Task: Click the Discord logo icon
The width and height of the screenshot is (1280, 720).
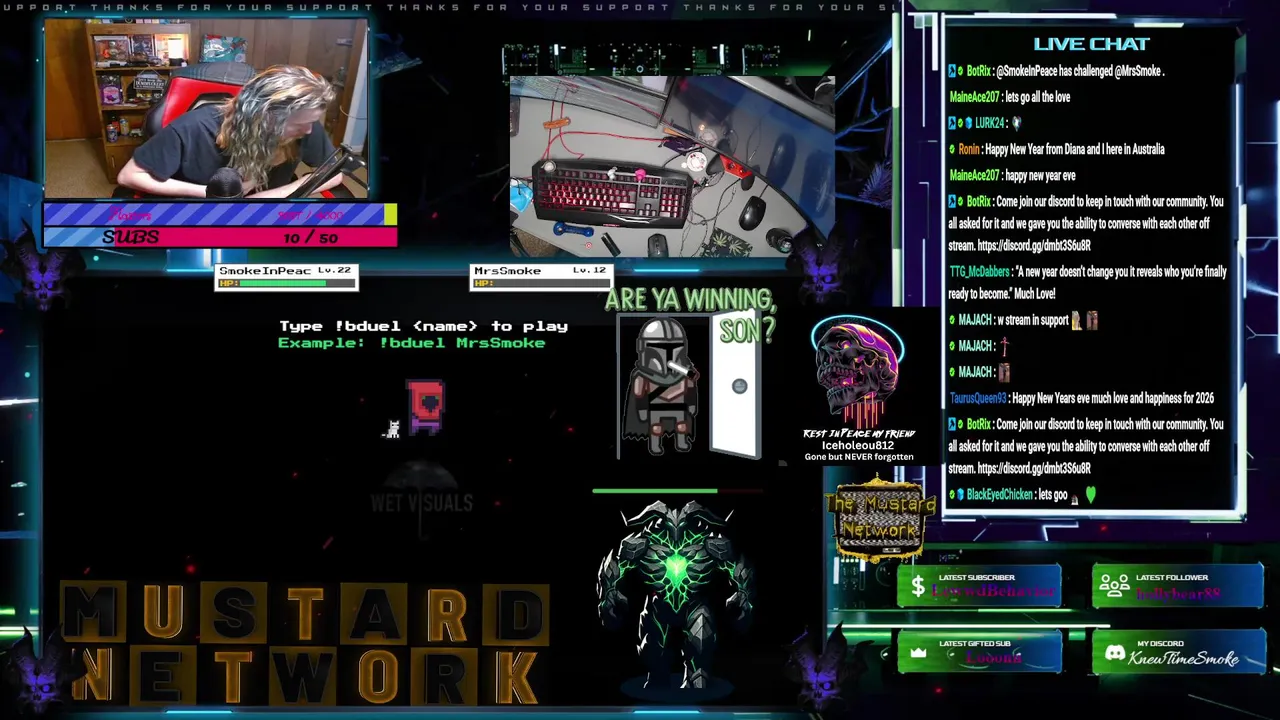Action: 1114,654
